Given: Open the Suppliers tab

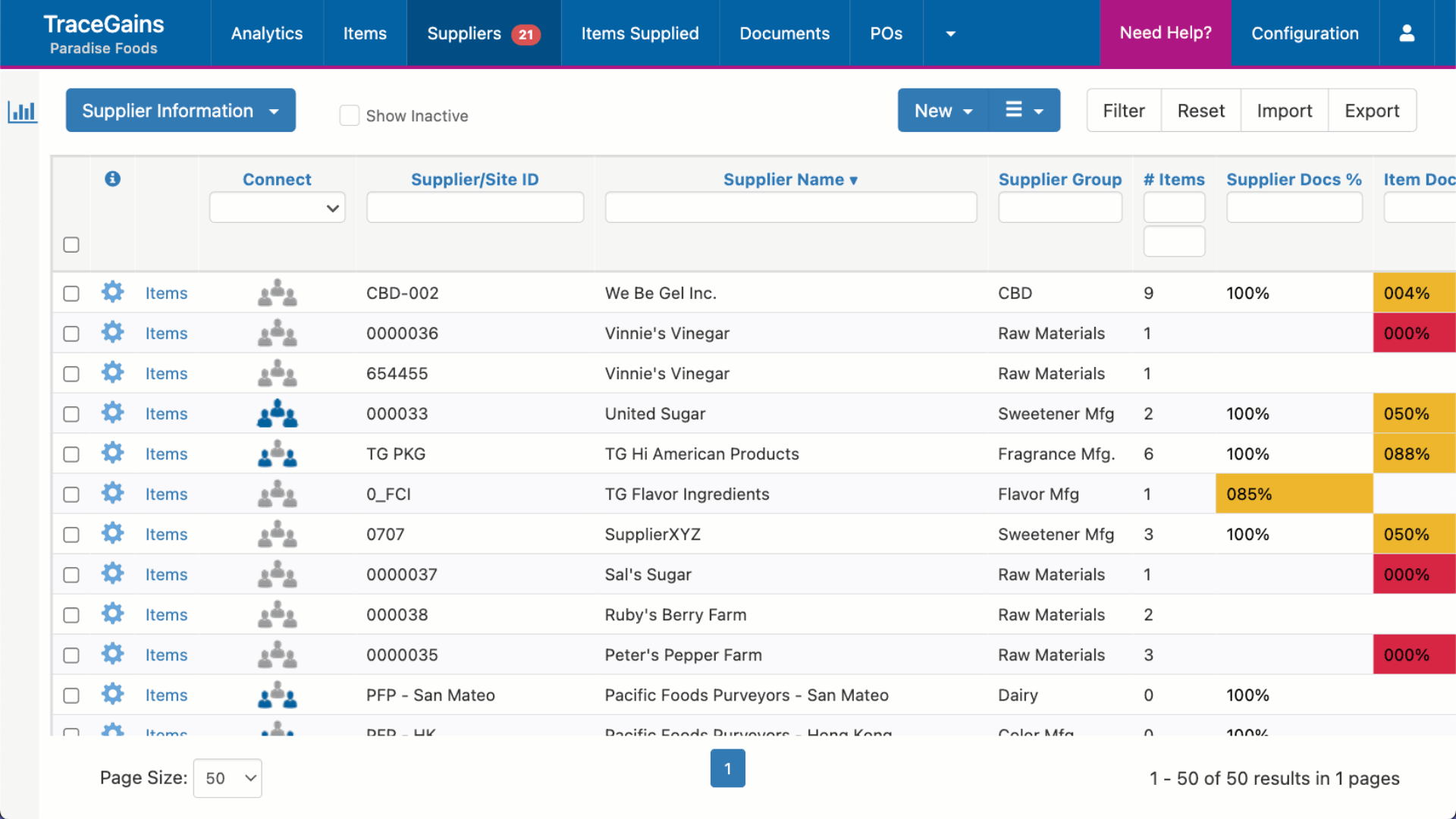Looking at the screenshot, I should coord(484,33).
